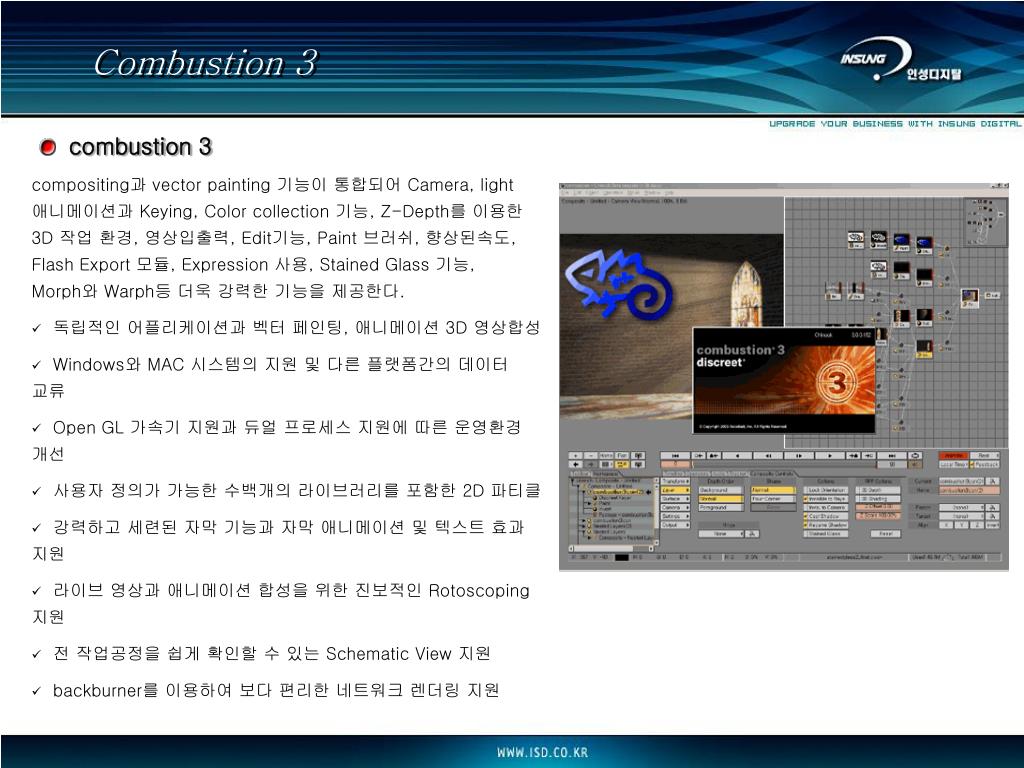Screen dimensions: 1024x768
Task: Click the Reset button under RPF options
Action: pyautogui.click(x=886, y=534)
